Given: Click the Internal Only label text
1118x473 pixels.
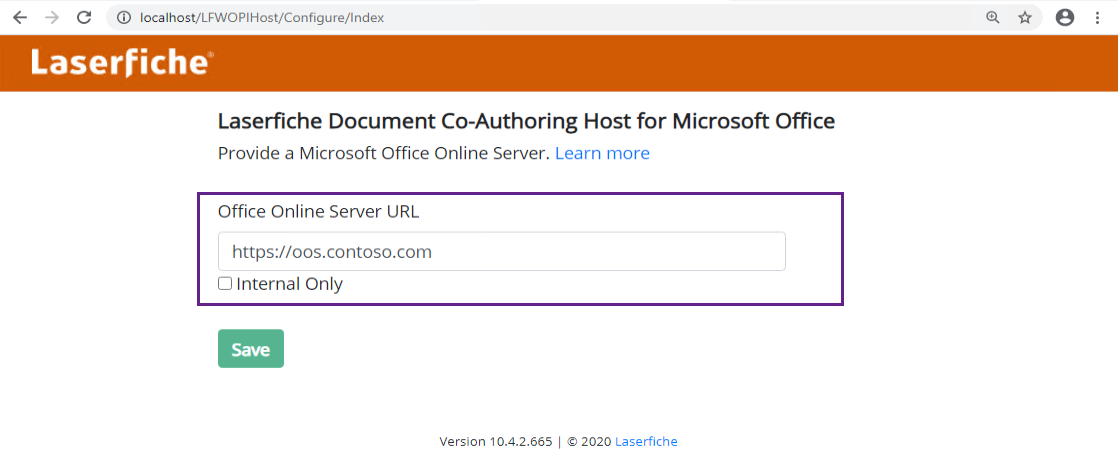Looking at the screenshot, I should click(x=289, y=284).
